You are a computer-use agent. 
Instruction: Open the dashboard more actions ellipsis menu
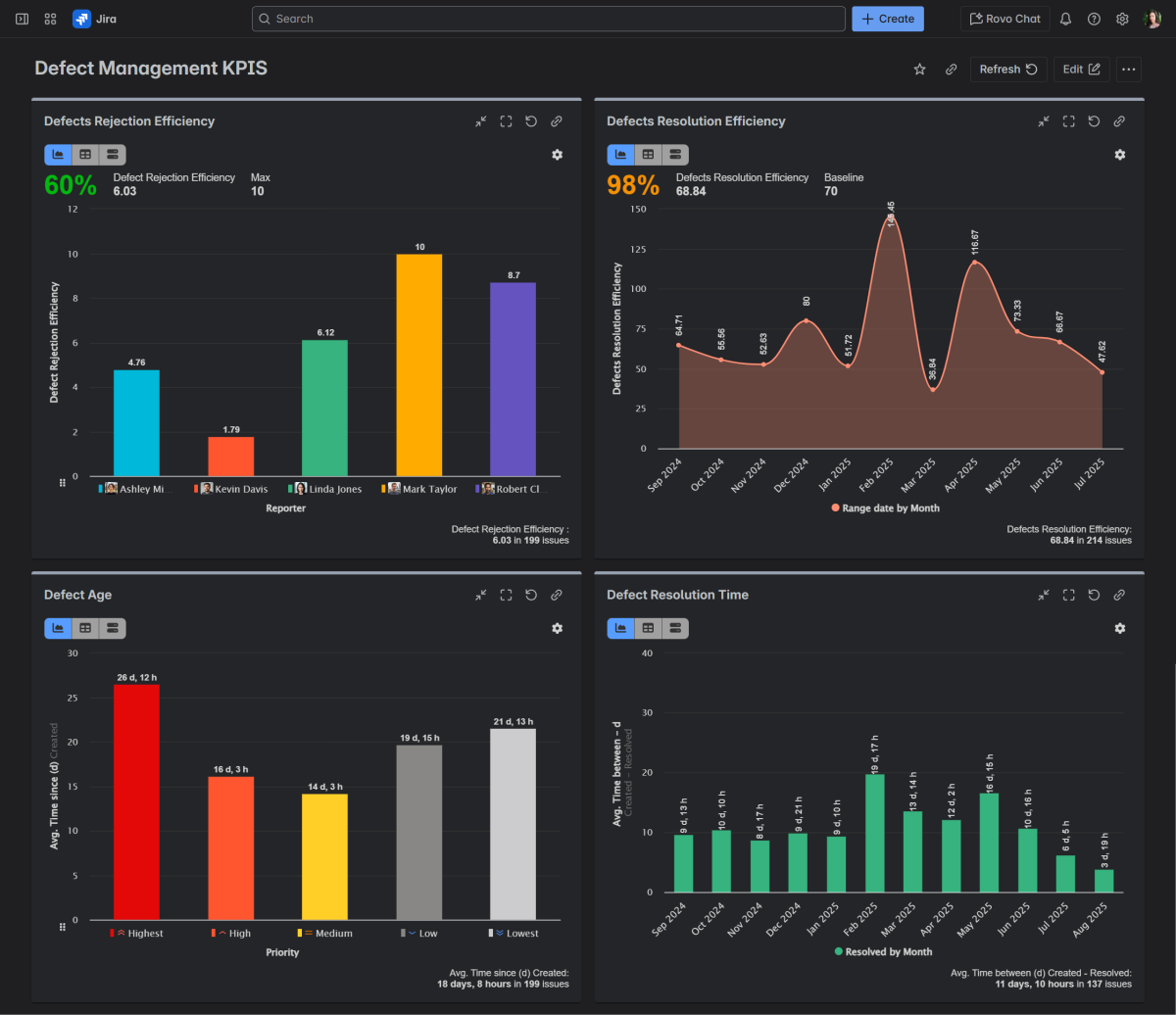(1129, 69)
